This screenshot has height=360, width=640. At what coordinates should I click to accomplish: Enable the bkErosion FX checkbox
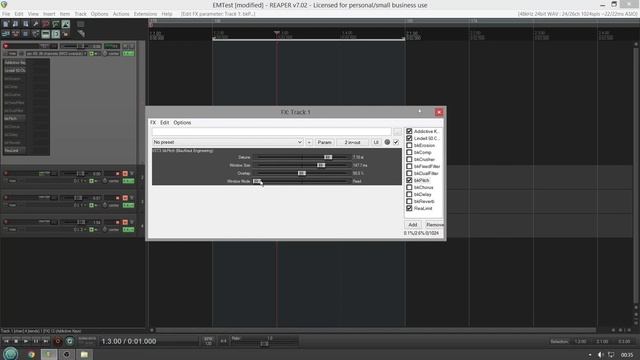click(x=409, y=145)
